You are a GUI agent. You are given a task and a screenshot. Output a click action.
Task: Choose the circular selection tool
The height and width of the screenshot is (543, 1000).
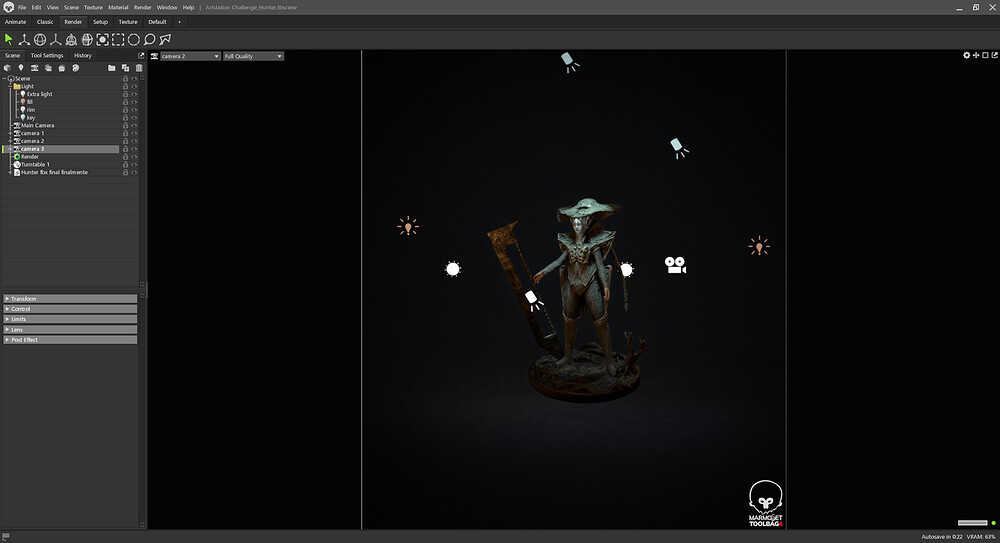tap(134, 40)
